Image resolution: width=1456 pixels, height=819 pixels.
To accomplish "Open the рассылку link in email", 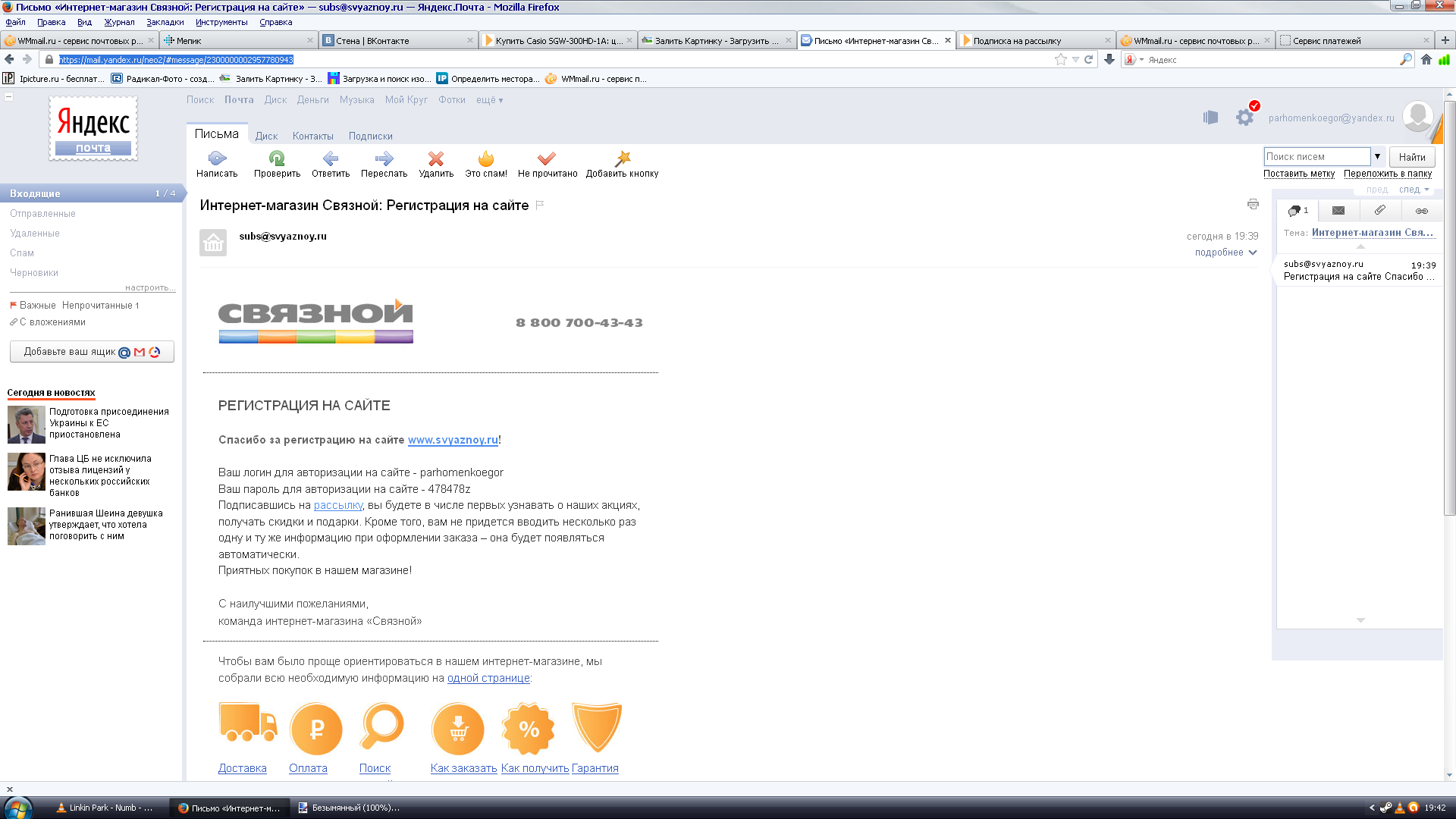I will click(338, 505).
